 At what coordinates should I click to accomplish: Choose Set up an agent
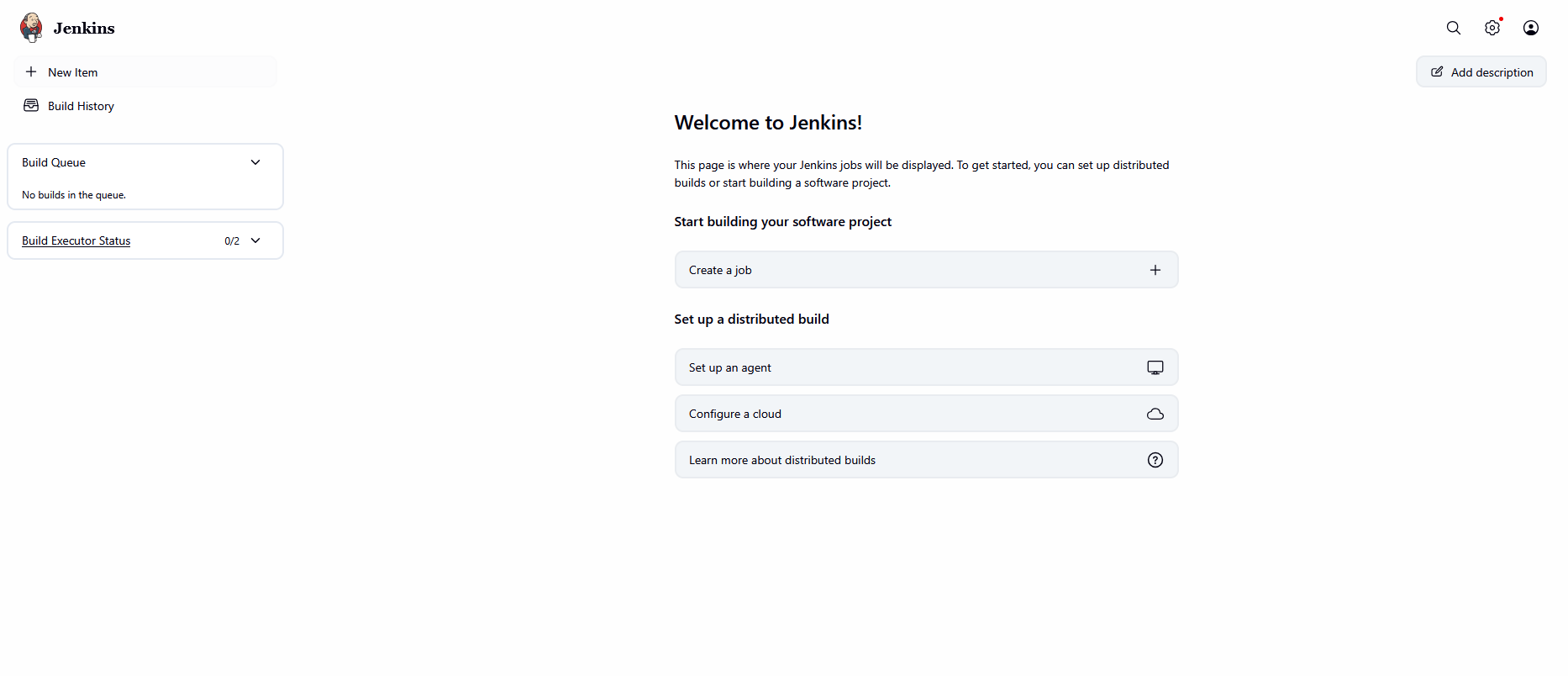pos(926,367)
